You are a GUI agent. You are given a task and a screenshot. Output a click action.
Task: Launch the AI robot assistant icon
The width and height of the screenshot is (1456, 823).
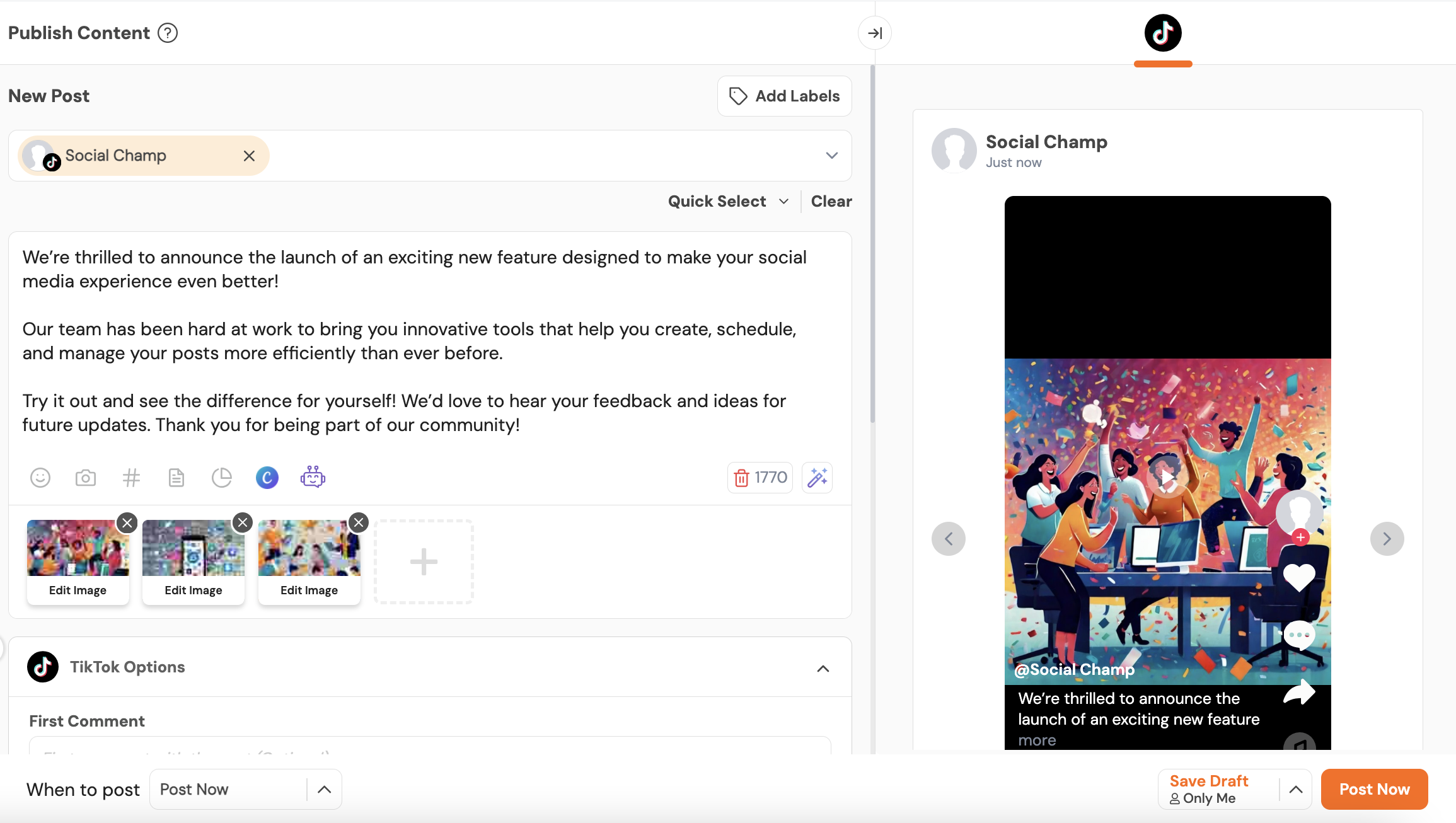click(x=313, y=478)
